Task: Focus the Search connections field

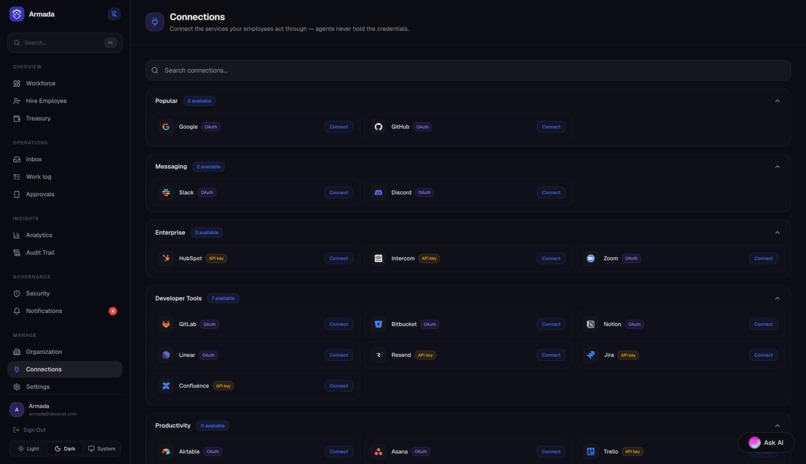Action: point(468,70)
